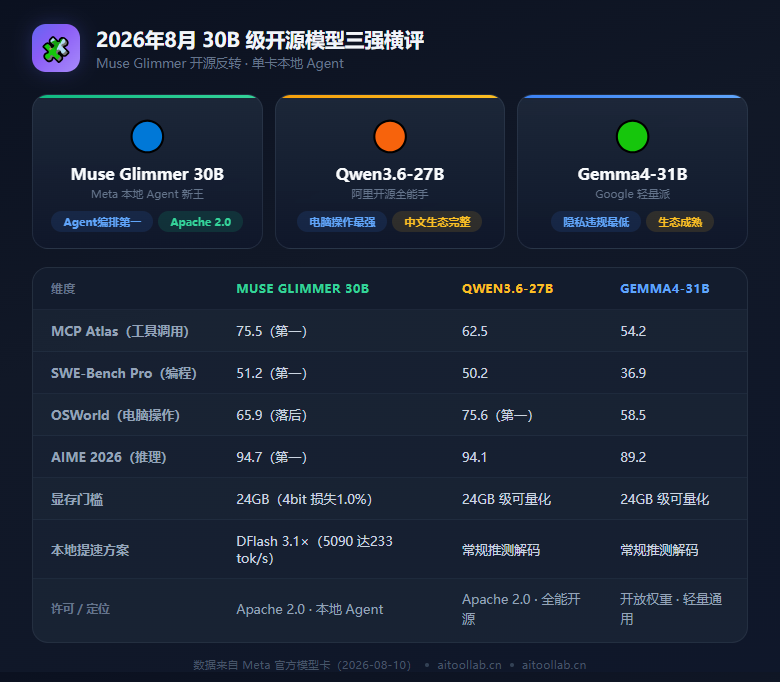Click 'GEMMA4-31B' blue column header
Screen dimensions: 780x682
tap(665, 289)
